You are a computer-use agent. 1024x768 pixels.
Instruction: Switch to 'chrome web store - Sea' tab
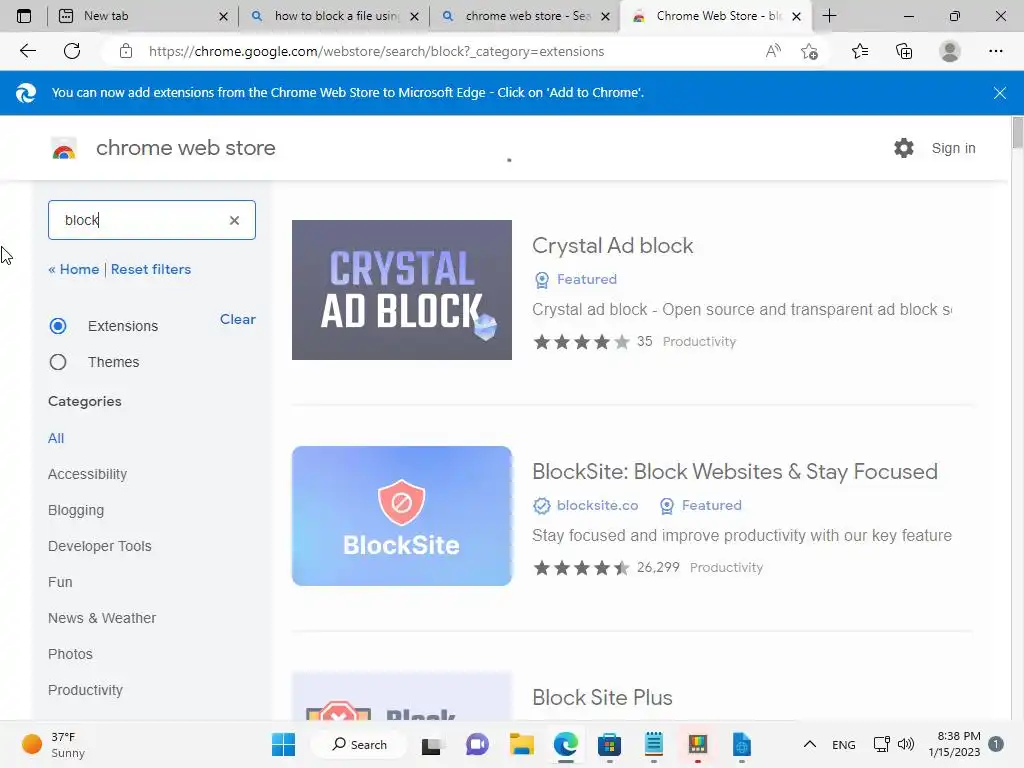[x=524, y=16]
